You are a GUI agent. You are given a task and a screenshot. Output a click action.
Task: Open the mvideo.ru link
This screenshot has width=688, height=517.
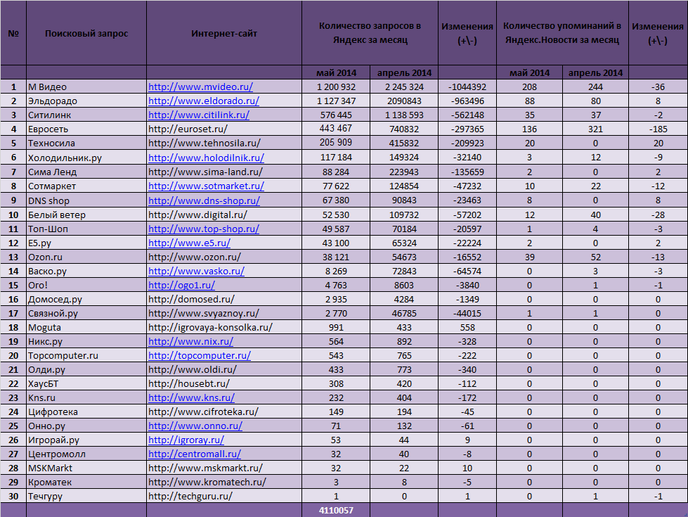(x=201, y=87)
